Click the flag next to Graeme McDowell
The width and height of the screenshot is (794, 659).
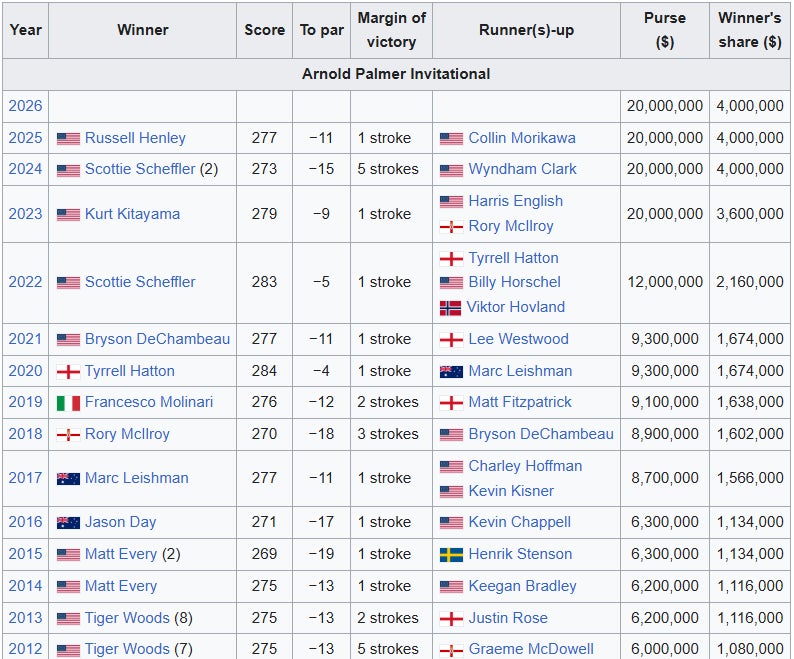[451, 650]
